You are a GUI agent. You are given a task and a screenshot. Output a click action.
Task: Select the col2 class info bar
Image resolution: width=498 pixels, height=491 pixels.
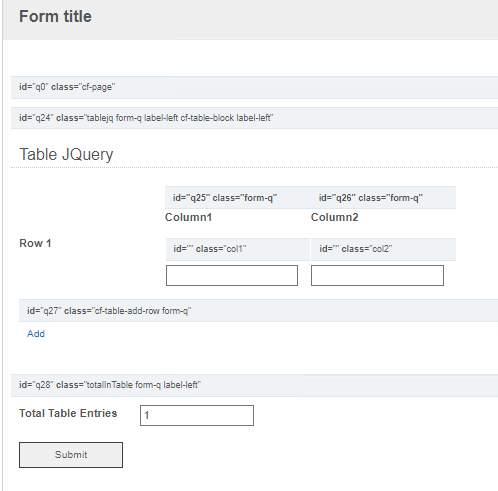coord(383,249)
